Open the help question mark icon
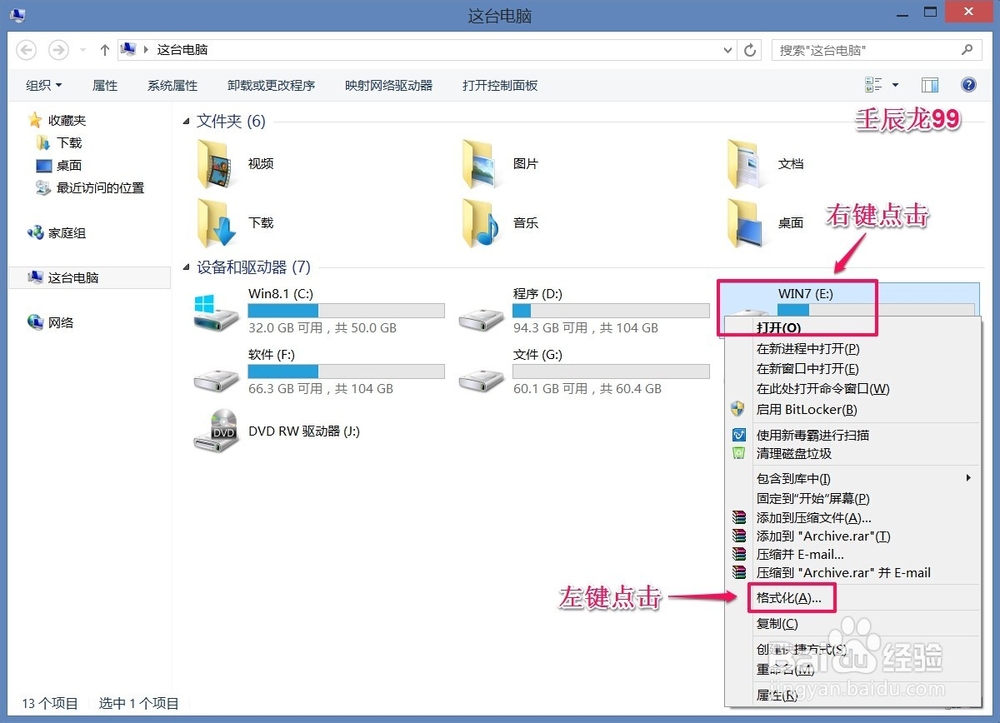The width and height of the screenshot is (1000, 723). [x=968, y=85]
